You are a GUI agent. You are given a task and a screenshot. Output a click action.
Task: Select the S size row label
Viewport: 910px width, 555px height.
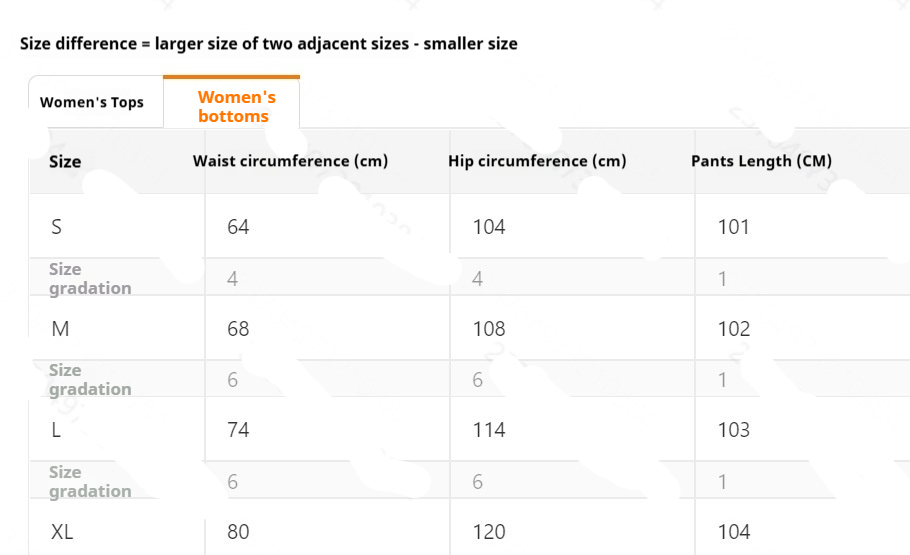(56, 227)
